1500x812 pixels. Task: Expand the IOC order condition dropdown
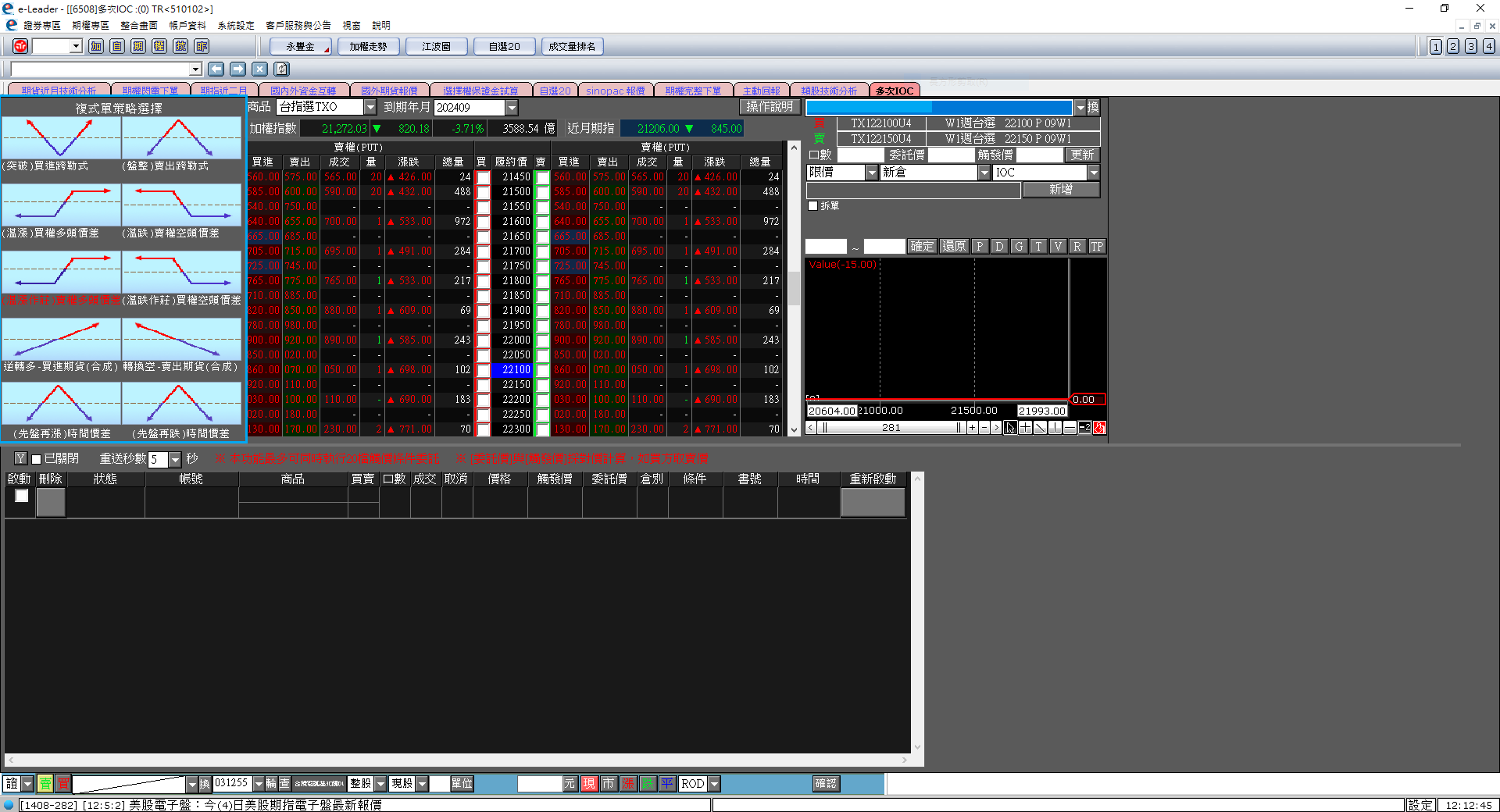tap(1093, 173)
